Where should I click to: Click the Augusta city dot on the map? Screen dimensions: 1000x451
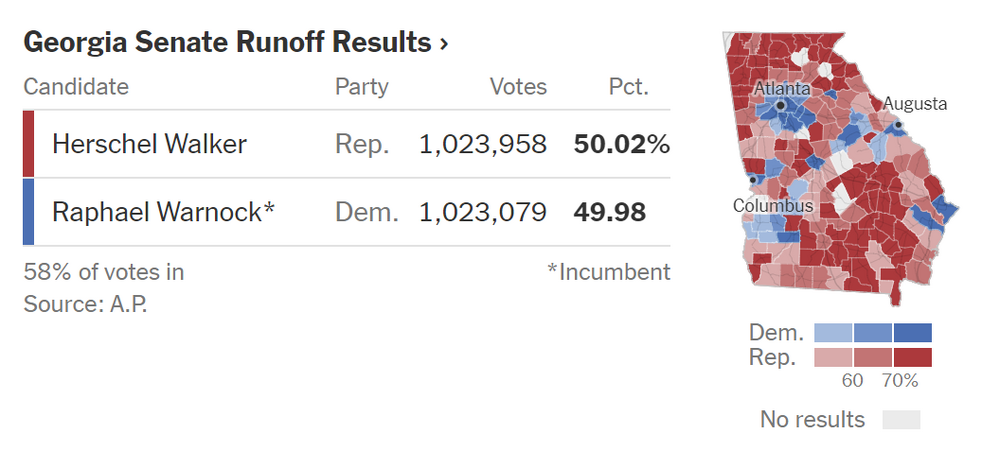click(898, 125)
